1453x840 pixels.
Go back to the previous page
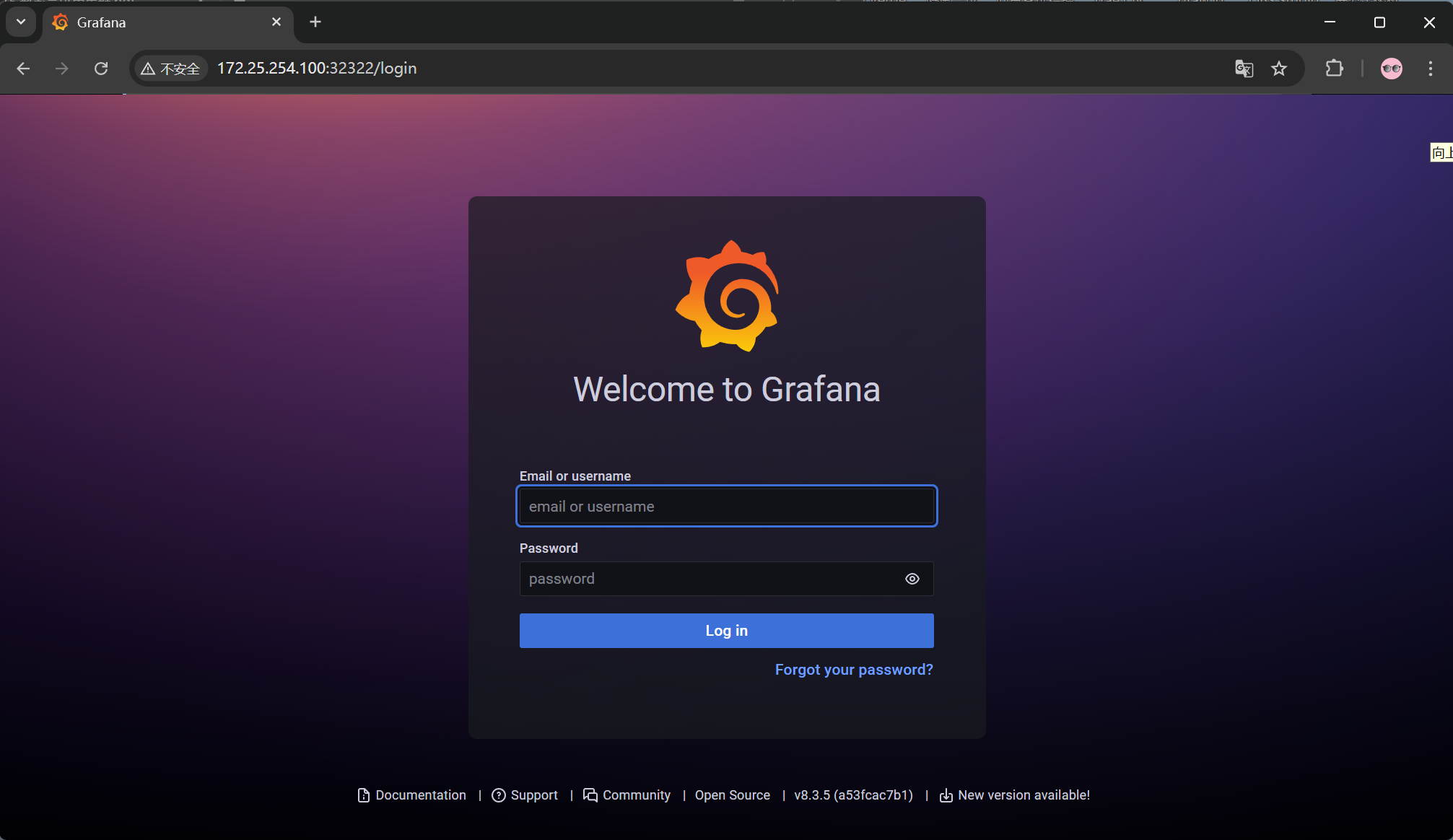click(23, 69)
